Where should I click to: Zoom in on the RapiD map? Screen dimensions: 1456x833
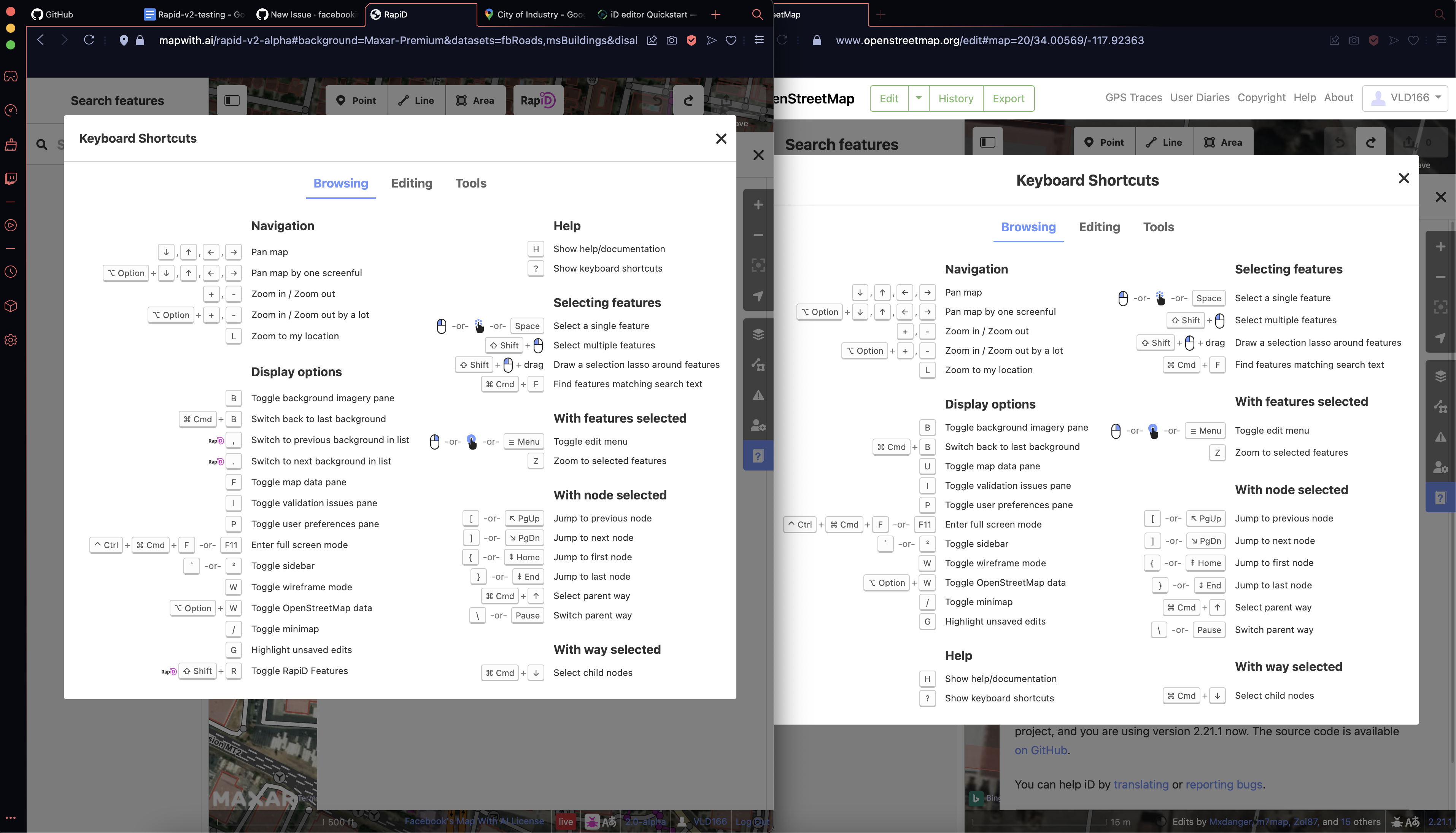click(x=758, y=205)
